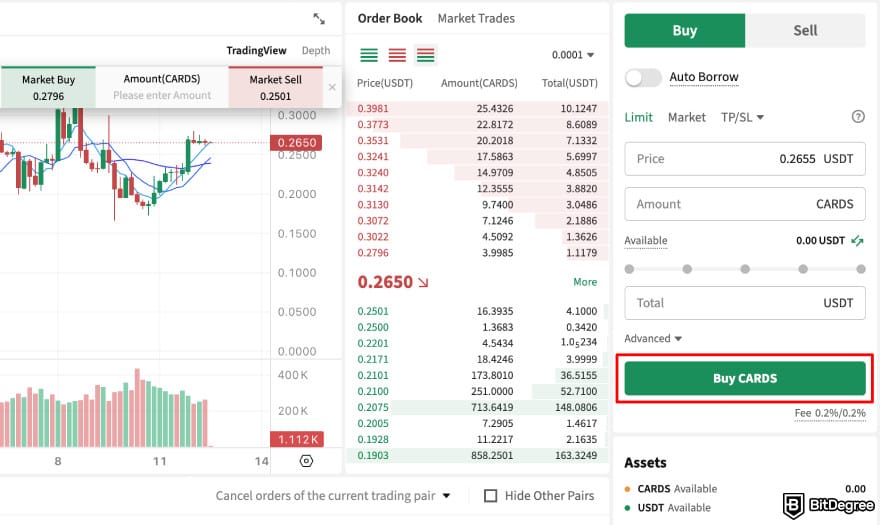
Task: Select buy order price 0.1903
Action: [x=373, y=455]
